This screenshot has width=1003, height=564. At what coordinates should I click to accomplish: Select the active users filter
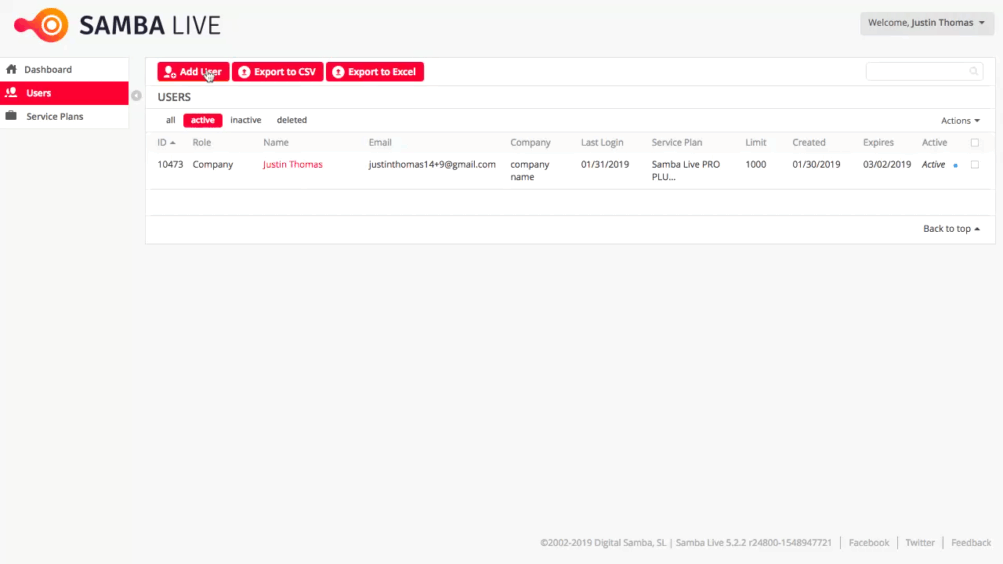click(x=203, y=120)
